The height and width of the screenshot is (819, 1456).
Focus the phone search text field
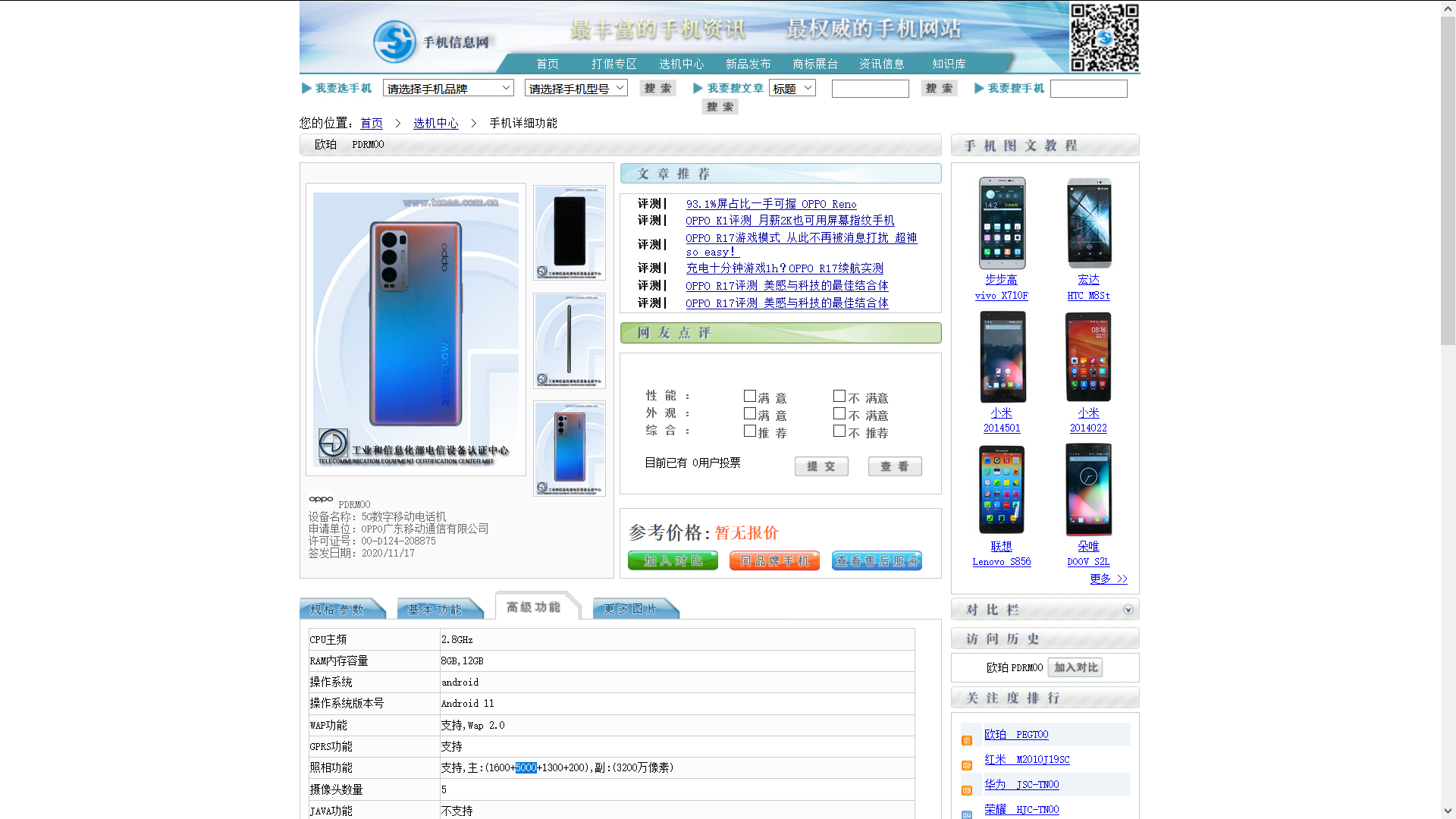(x=1089, y=89)
